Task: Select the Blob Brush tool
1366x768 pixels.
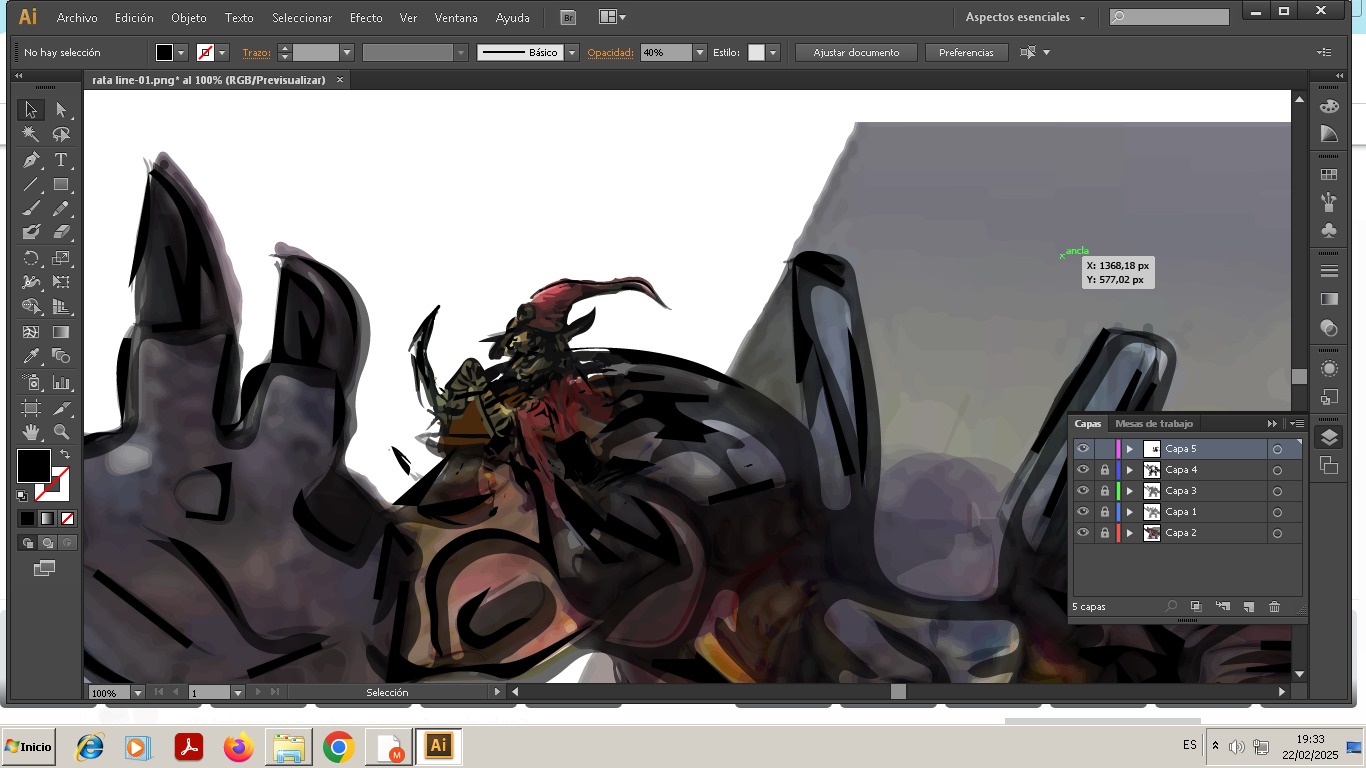Action: [31, 232]
